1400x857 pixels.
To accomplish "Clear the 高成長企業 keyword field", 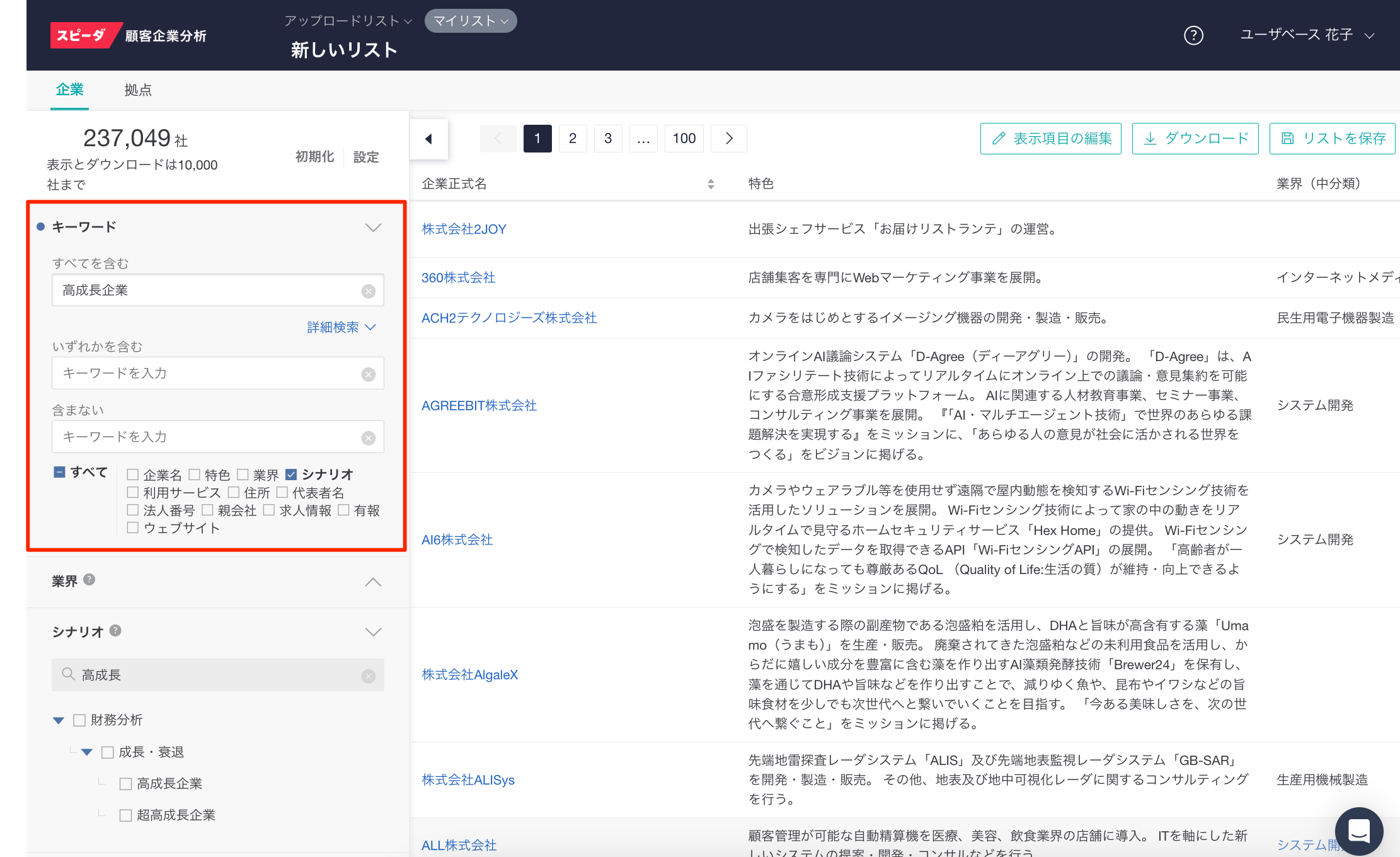I will pyautogui.click(x=369, y=291).
